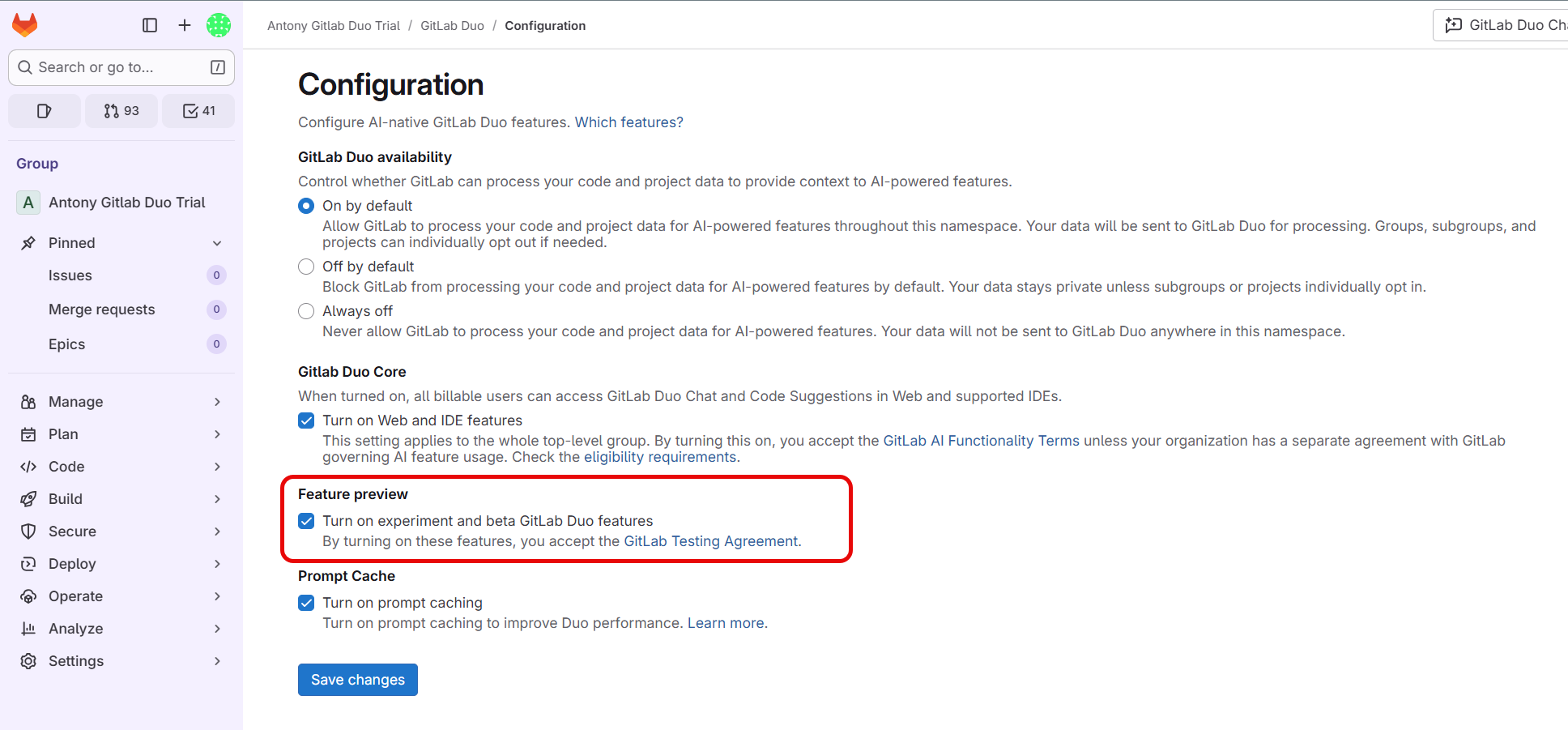Select the Off by default radio option
Screen dimensions: 1568x730
(x=306, y=267)
